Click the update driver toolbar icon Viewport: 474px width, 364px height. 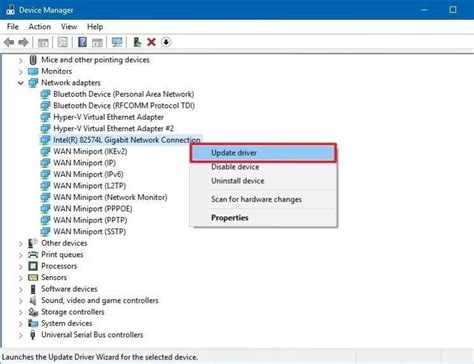(x=137, y=42)
